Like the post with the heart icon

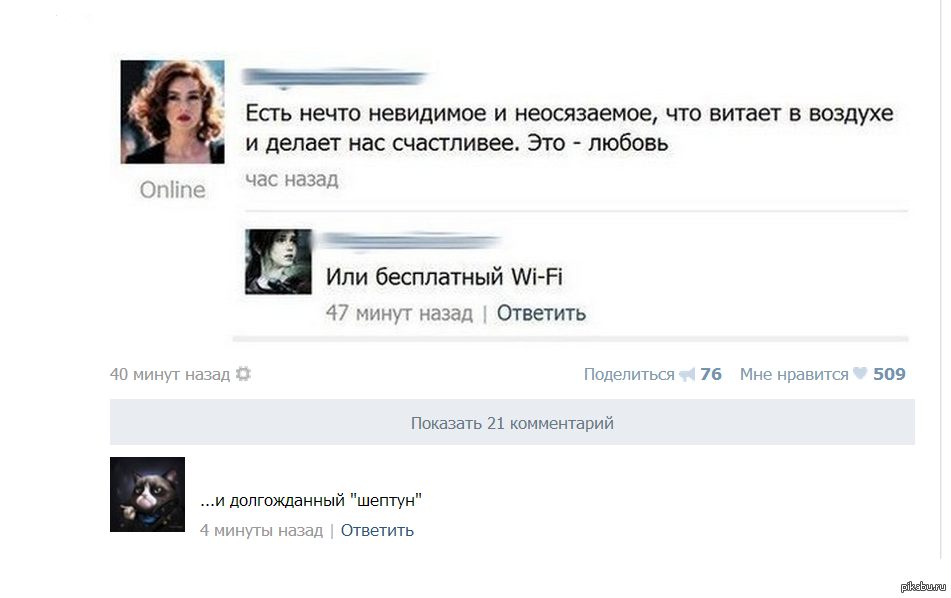point(860,374)
